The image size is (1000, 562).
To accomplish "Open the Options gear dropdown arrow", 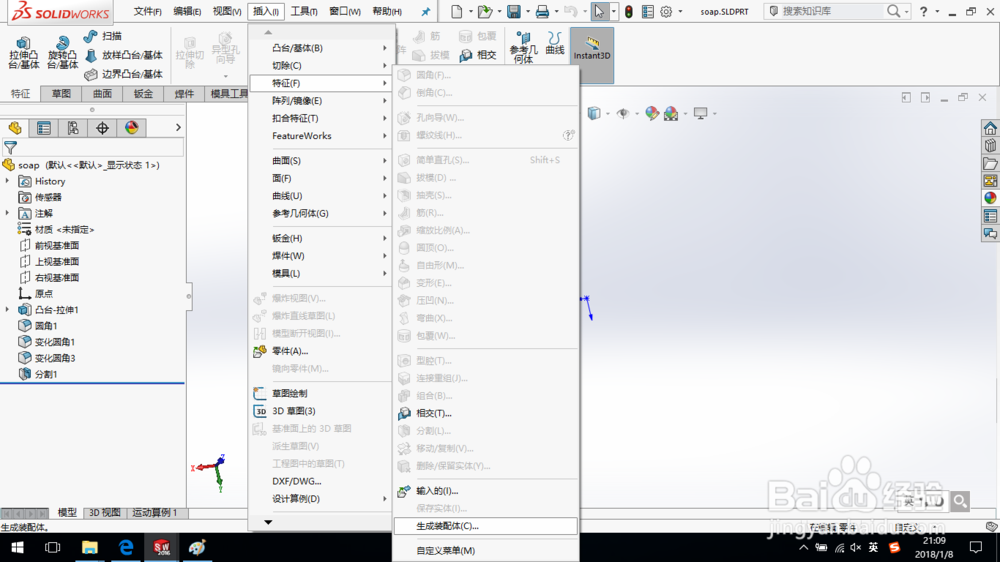I will pos(680,11).
